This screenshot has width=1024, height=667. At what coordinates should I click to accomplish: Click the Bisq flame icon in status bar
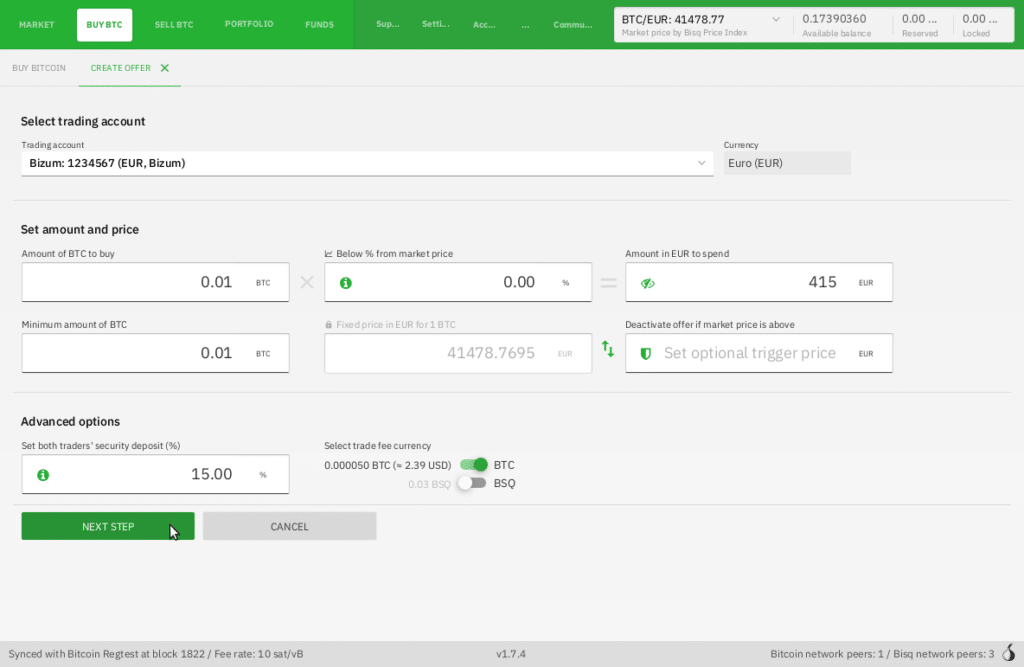(1009, 653)
